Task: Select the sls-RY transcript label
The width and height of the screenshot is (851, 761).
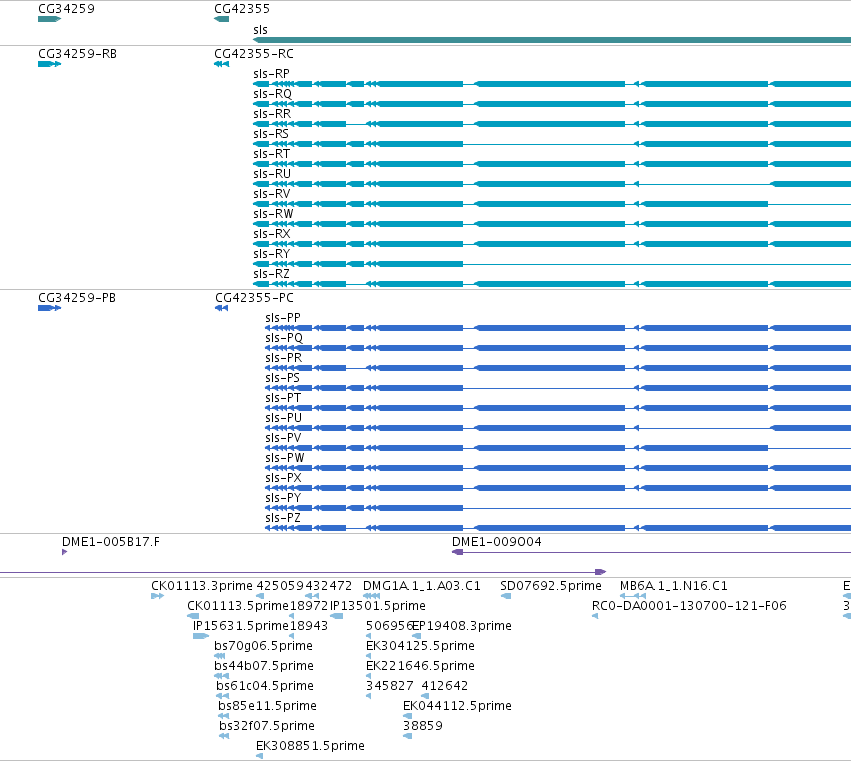Action: pyautogui.click(x=271, y=255)
